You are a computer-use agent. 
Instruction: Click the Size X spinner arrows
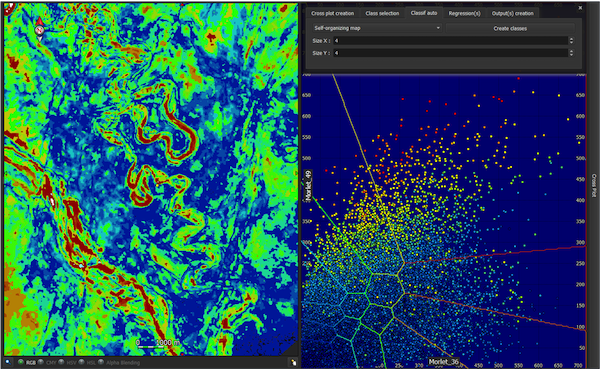[x=571, y=41]
